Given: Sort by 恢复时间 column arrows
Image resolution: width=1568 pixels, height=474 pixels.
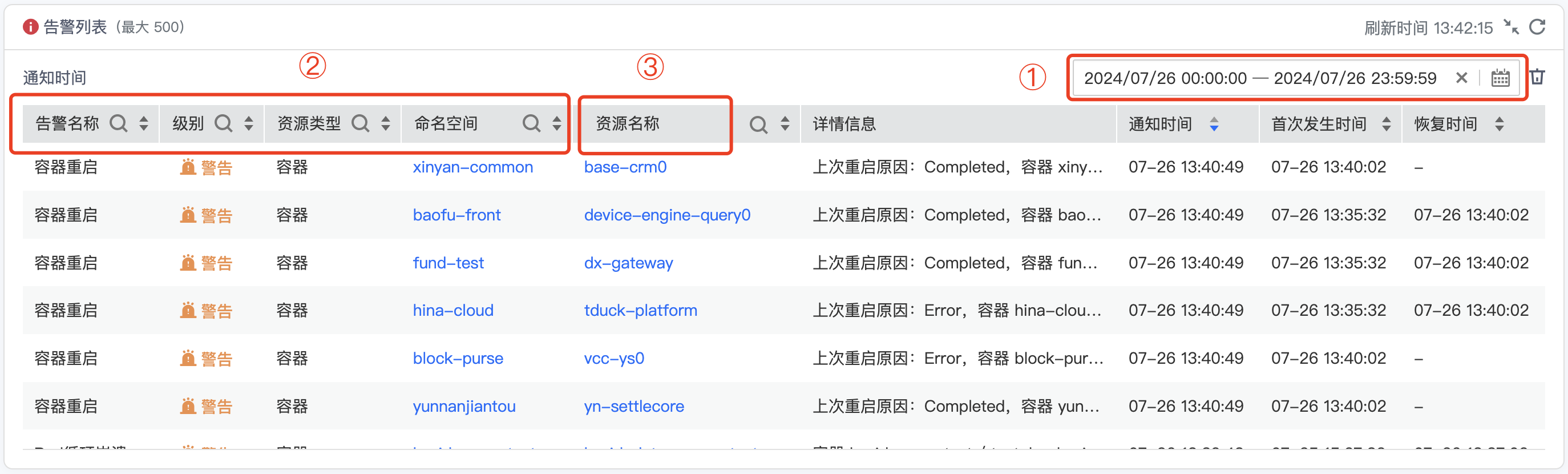Looking at the screenshot, I should point(1499,124).
